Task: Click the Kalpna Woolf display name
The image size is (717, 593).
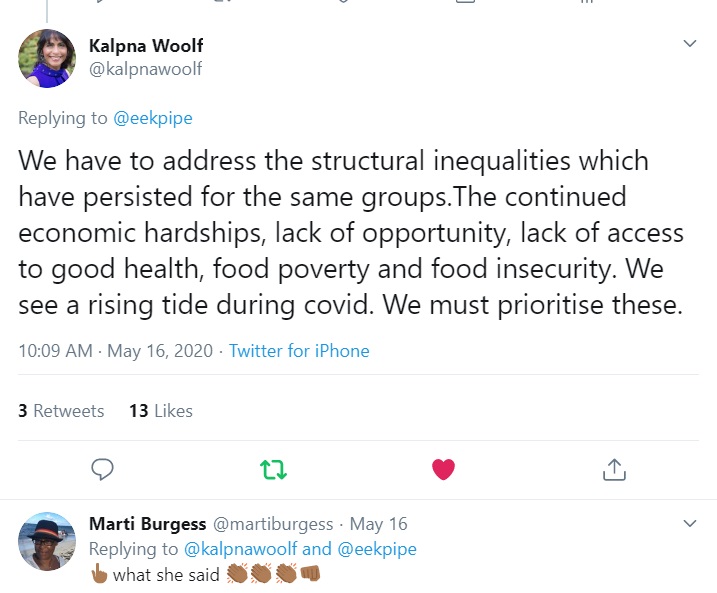Action: [146, 46]
